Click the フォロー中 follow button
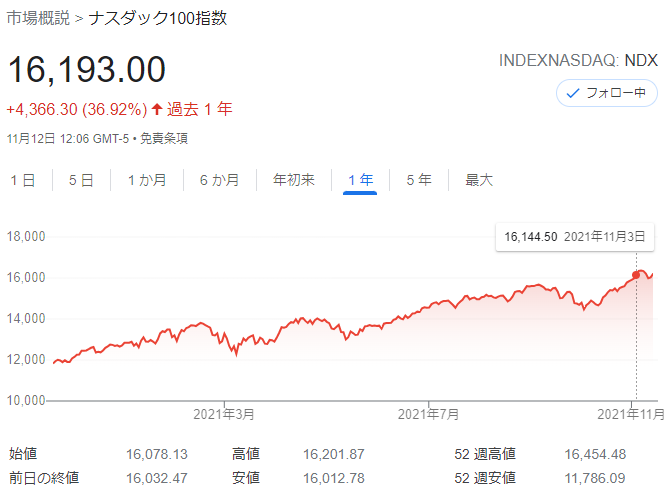This screenshot has width=669, height=499. click(606, 93)
